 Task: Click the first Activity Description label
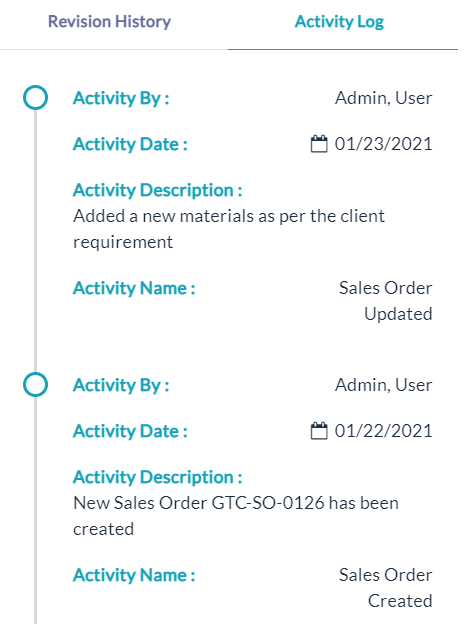point(158,190)
